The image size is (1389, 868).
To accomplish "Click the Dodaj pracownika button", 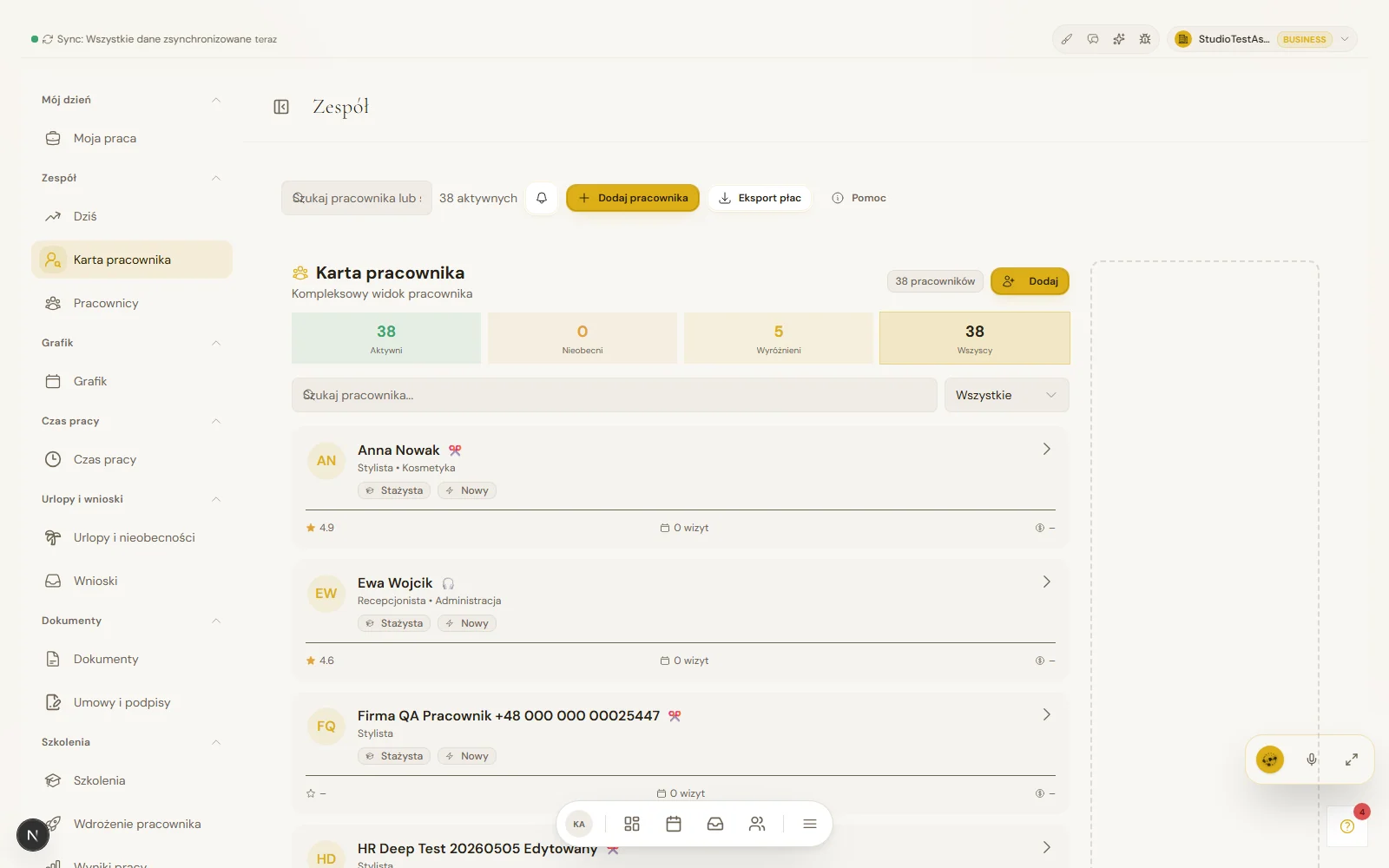I will coord(633,198).
